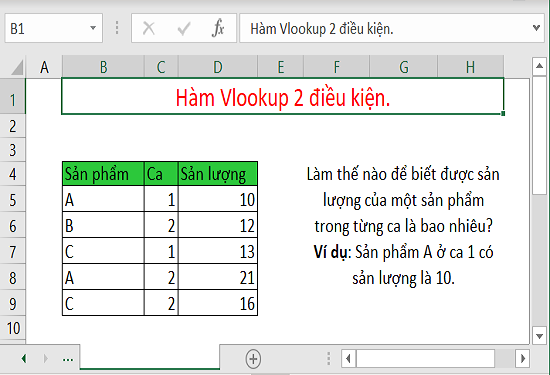Viewport: 550px width, 375px height.
Task: Select row 3 header
Action: (13, 149)
